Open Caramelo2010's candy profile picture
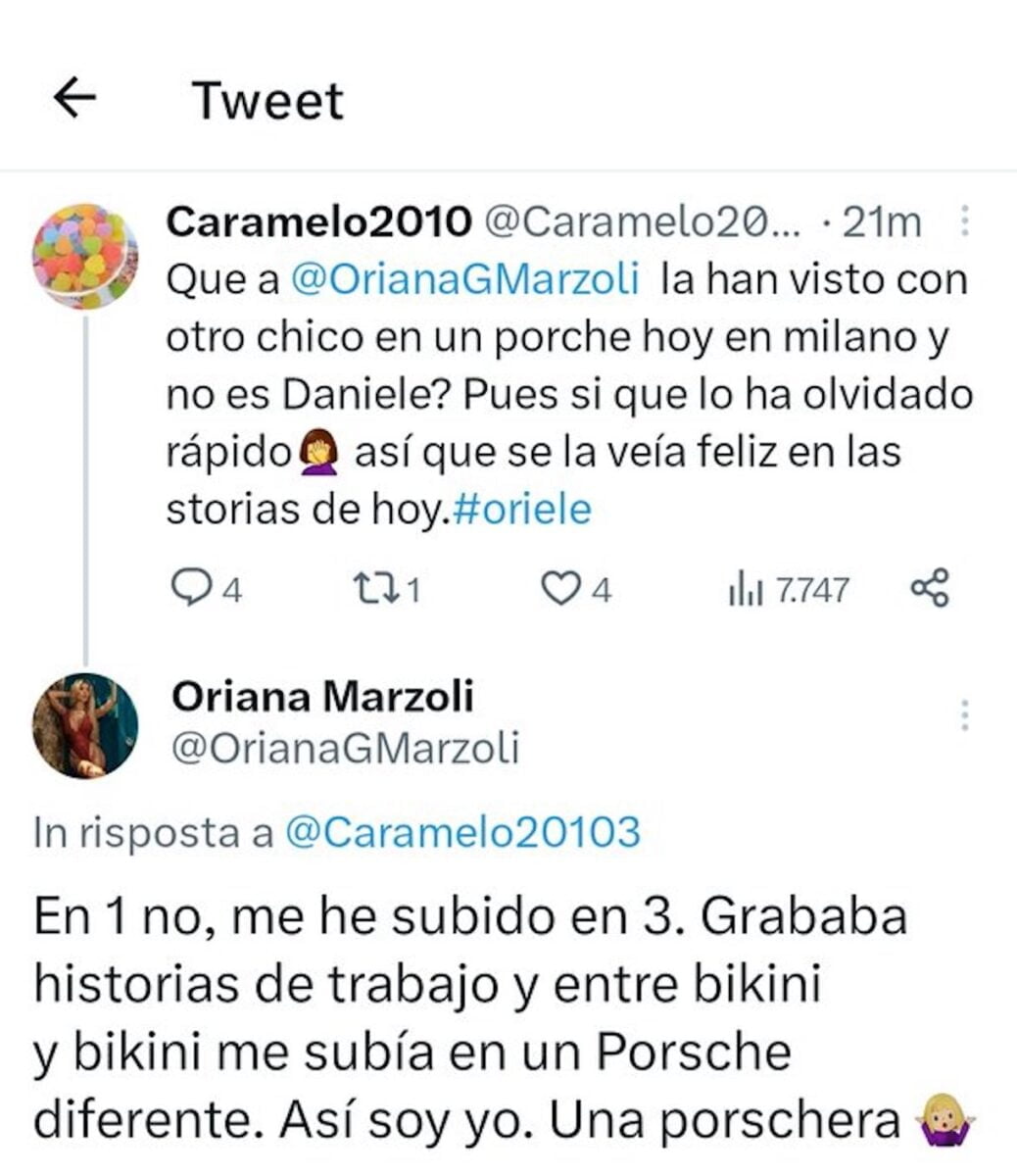The height and width of the screenshot is (1176, 1017). point(85,256)
